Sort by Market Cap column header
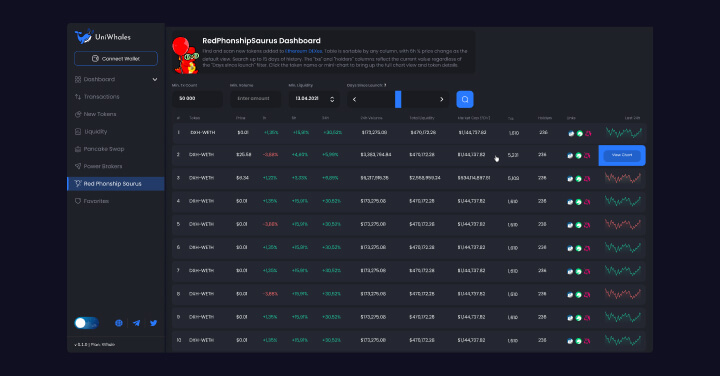Image resolution: width=720 pixels, height=376 pixels. (474, 118)
